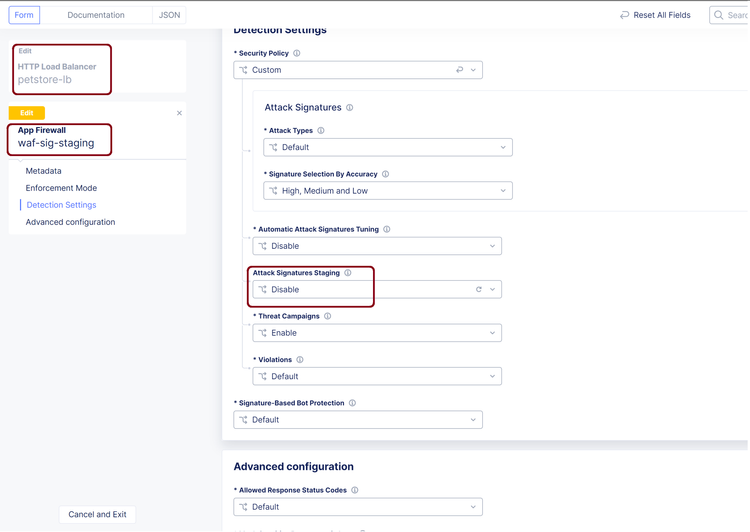Open the Attack Types dropdown
Image resolution: width=750 pixels, height=532 pixels.
point(388,147)
